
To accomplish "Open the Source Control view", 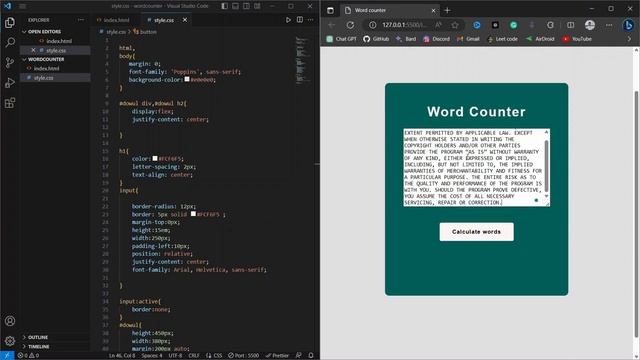I will pyautogui.click(x=10, y=62).
